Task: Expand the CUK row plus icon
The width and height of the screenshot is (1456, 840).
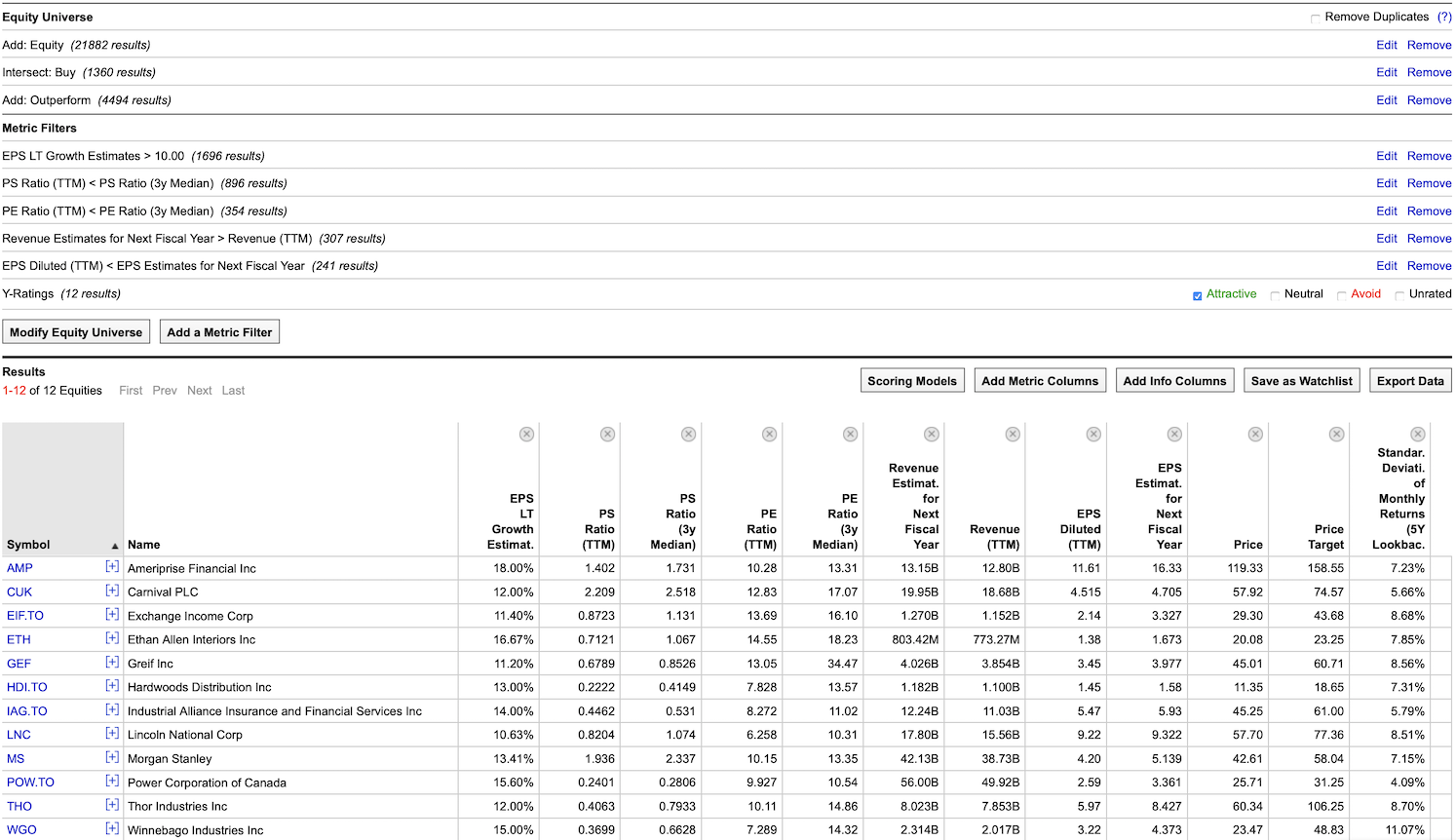Action: (112, 591)
